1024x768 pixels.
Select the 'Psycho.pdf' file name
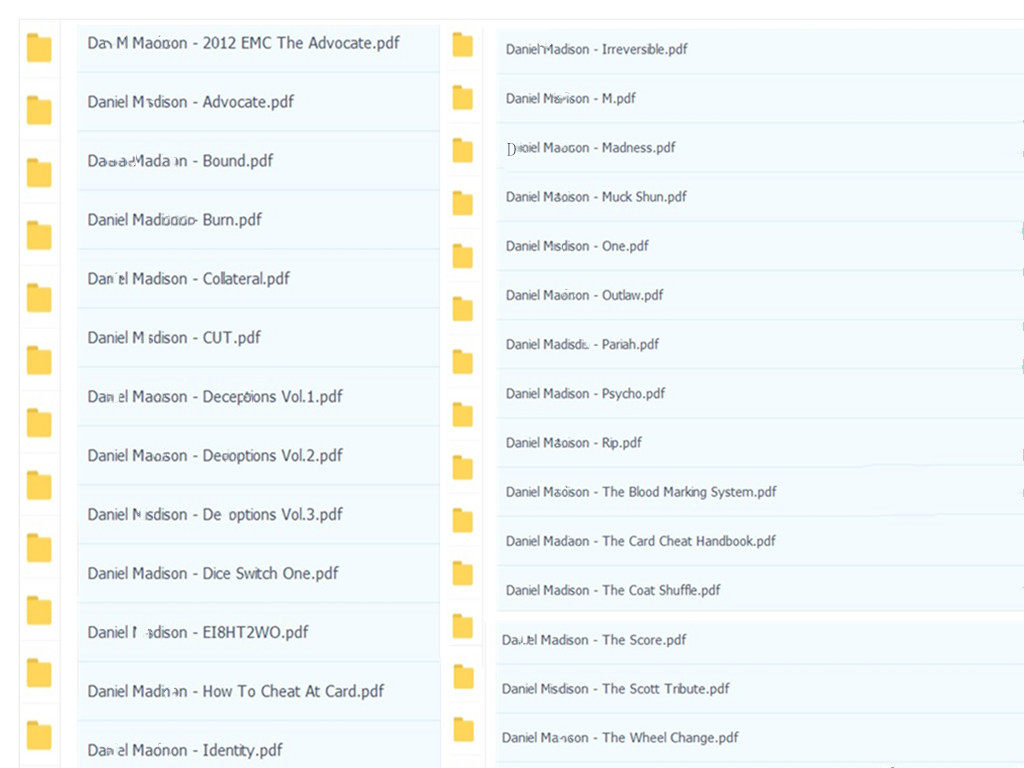[585, 394]
